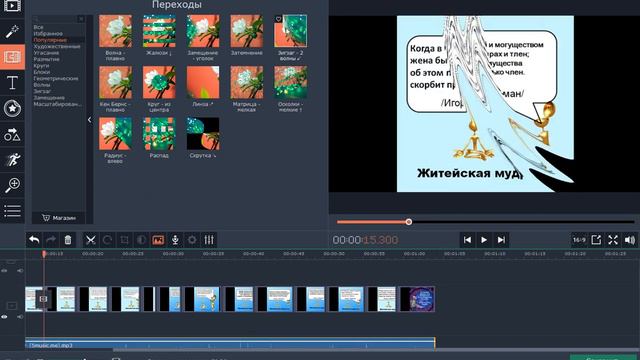Choose the Линза transition thumbnail
The image size is (640, 360).
(203, 82)
